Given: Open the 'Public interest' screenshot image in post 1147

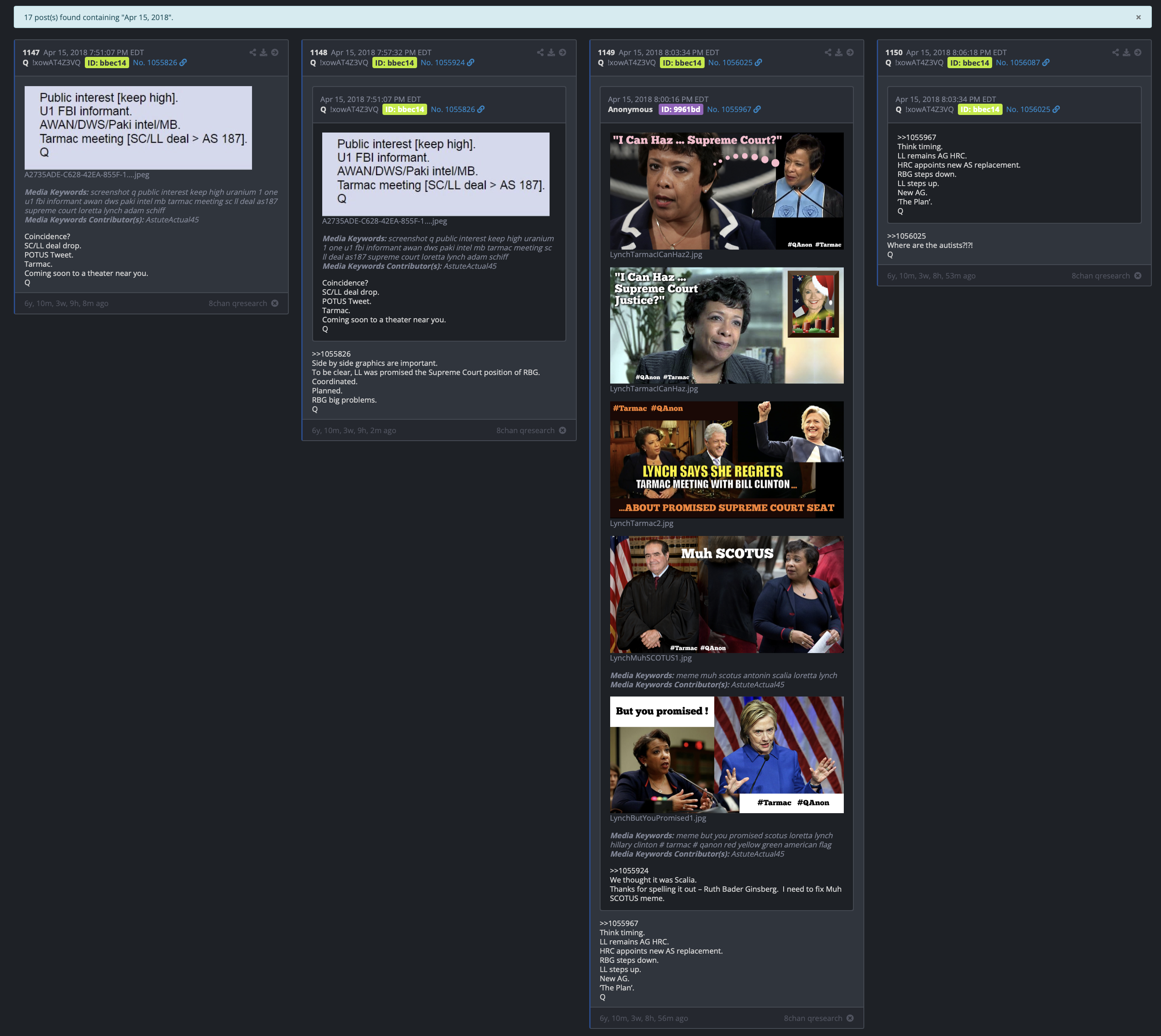Looking at the screenshot, I should (x=138, y=128).
